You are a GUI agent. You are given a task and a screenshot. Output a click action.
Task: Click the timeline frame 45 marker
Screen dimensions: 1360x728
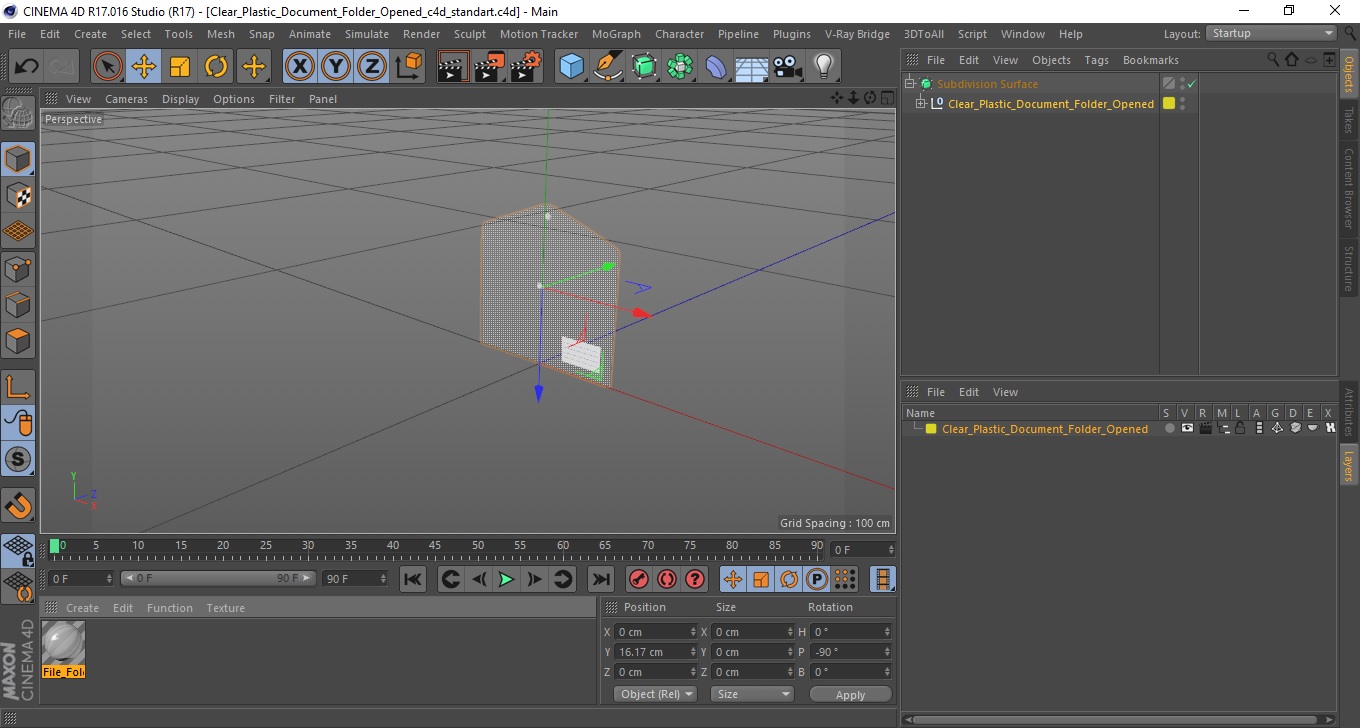pyautogui.click(x=435, y=546)
